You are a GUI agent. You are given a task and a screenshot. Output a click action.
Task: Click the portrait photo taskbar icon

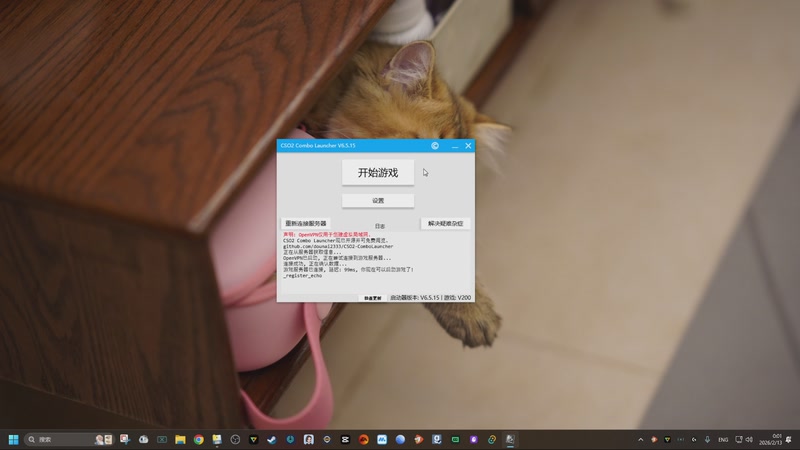click(308, 439)
